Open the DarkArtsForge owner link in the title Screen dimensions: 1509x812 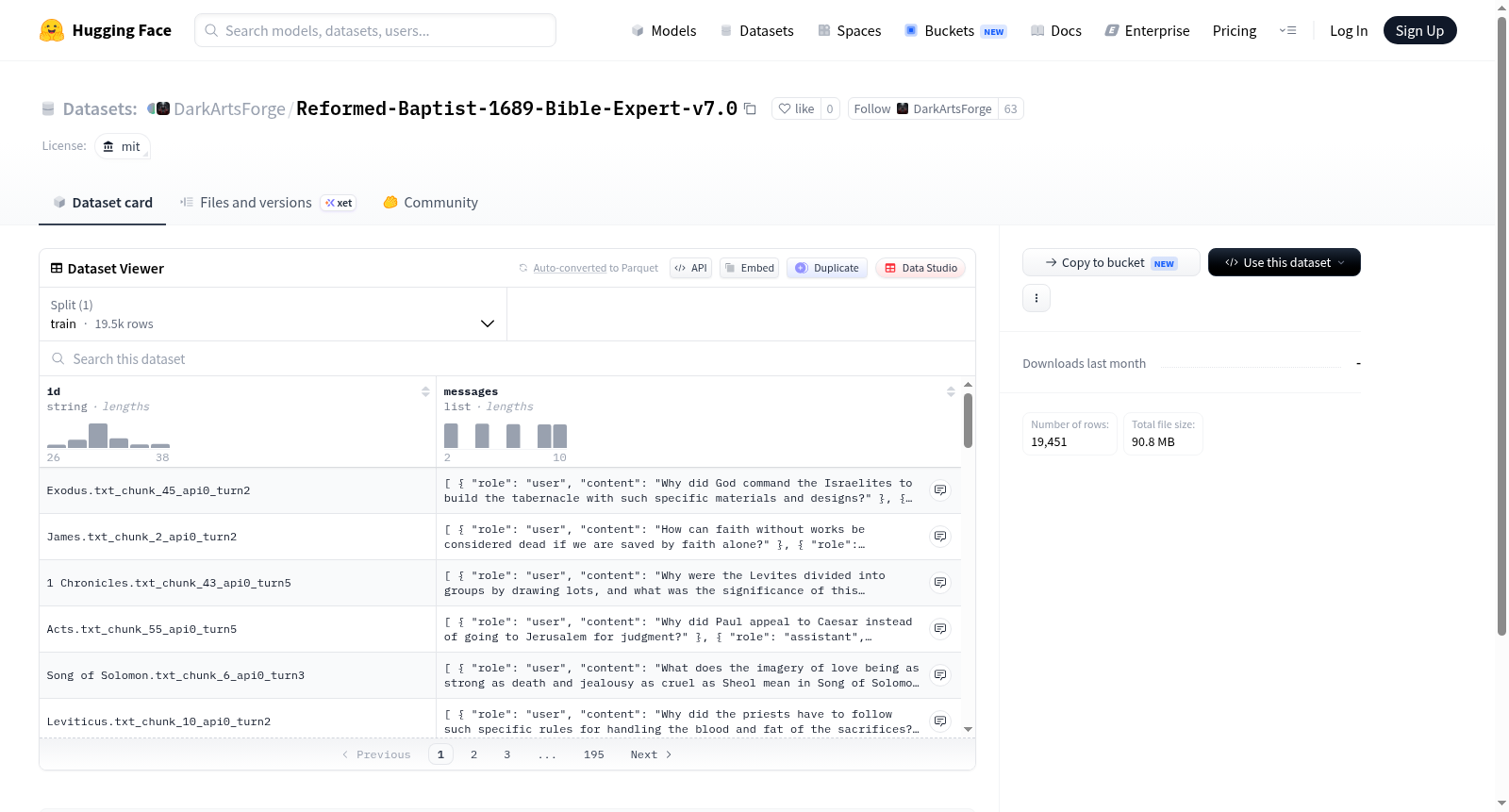(229, 108)
